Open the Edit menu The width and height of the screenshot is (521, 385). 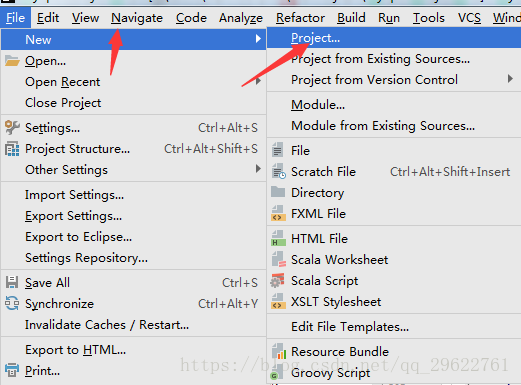[x=48, y=18]
